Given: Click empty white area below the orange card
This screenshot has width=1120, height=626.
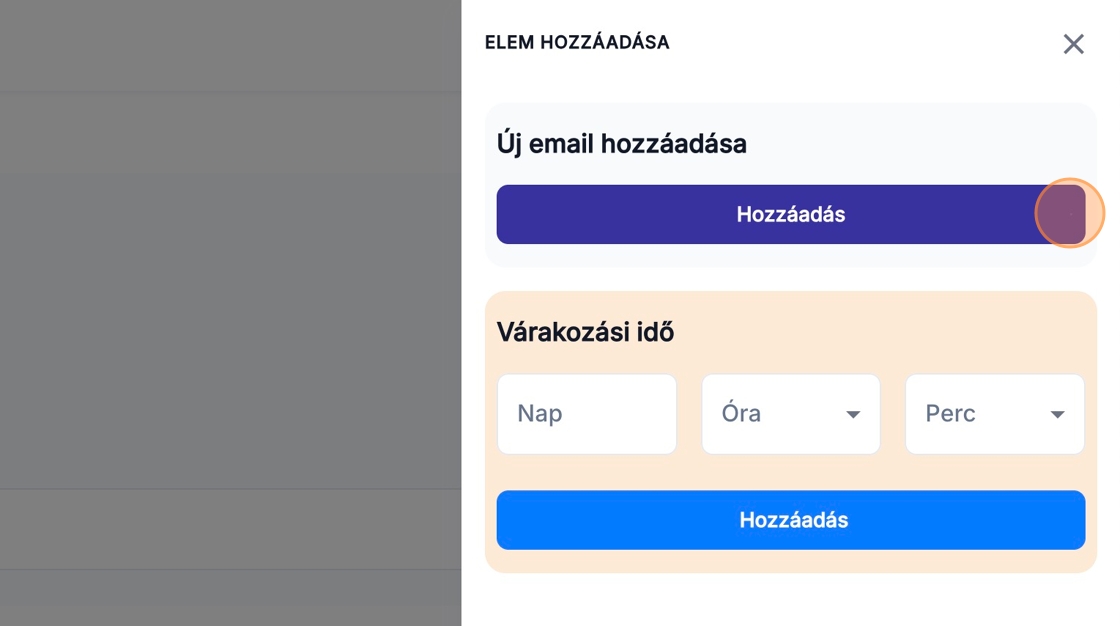Looking at the screenshot, I should [x=790, y=598].
